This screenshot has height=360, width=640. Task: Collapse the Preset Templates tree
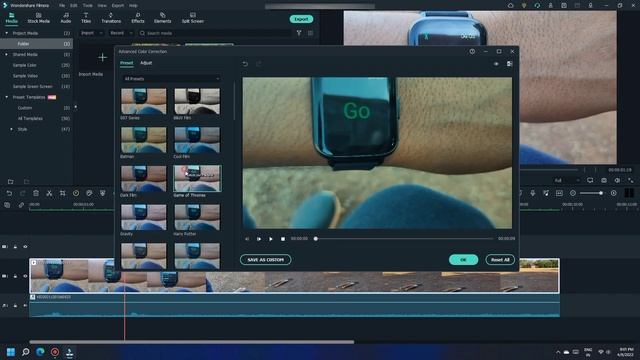[6, 97]
